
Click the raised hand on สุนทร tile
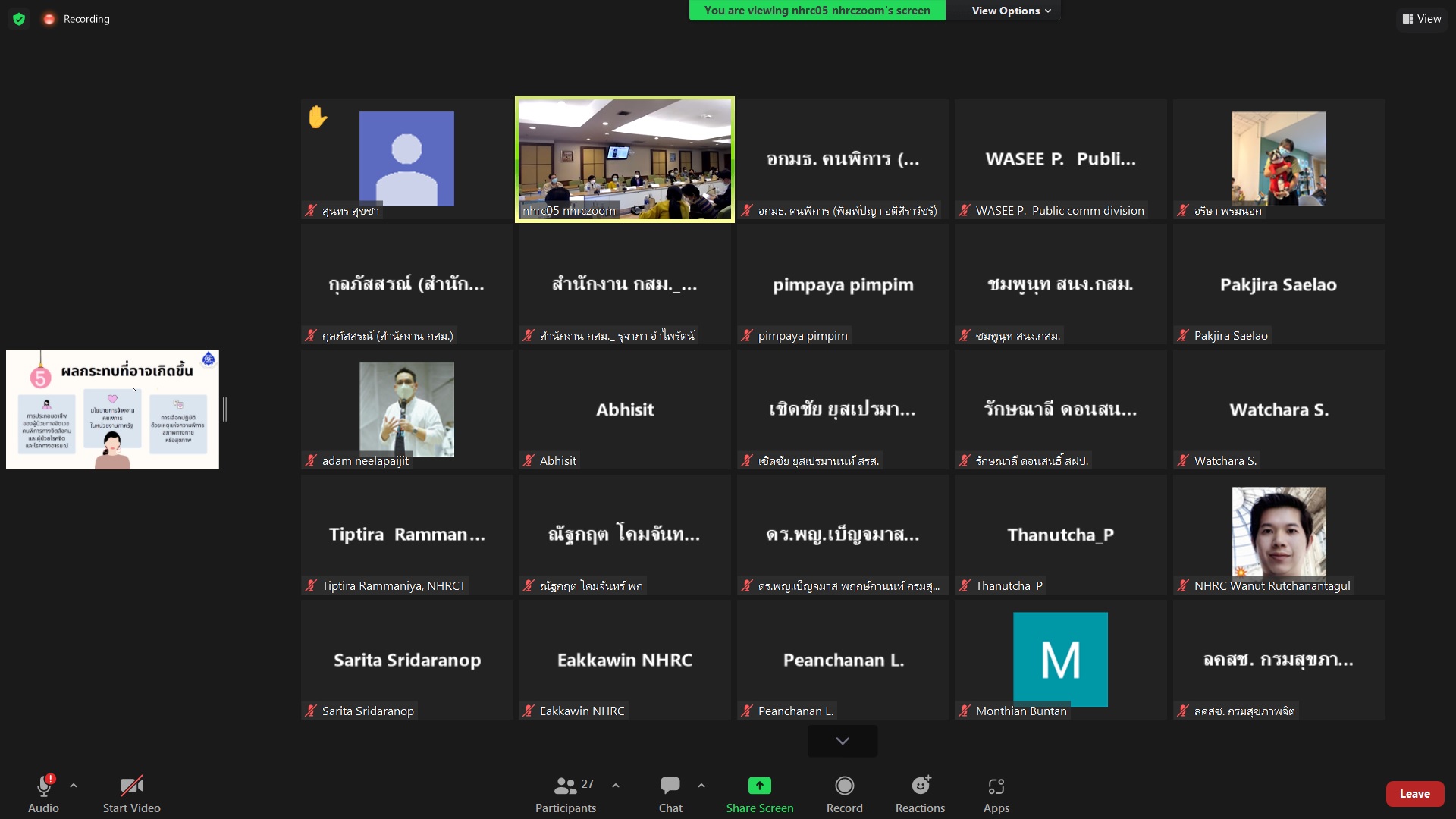[x=318, y=117]
